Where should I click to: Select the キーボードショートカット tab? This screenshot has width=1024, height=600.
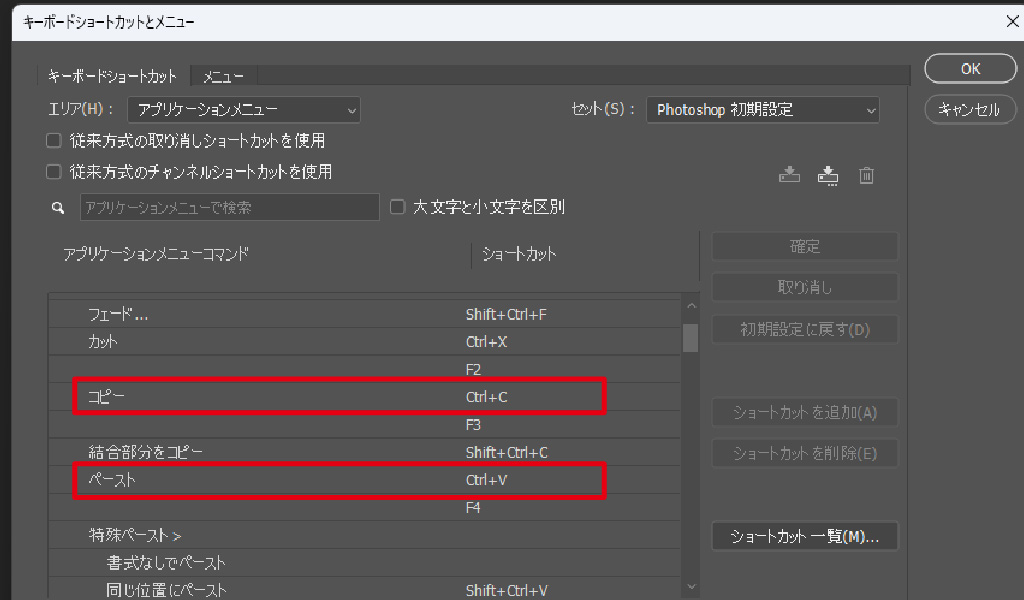click(x=112, y=76)
